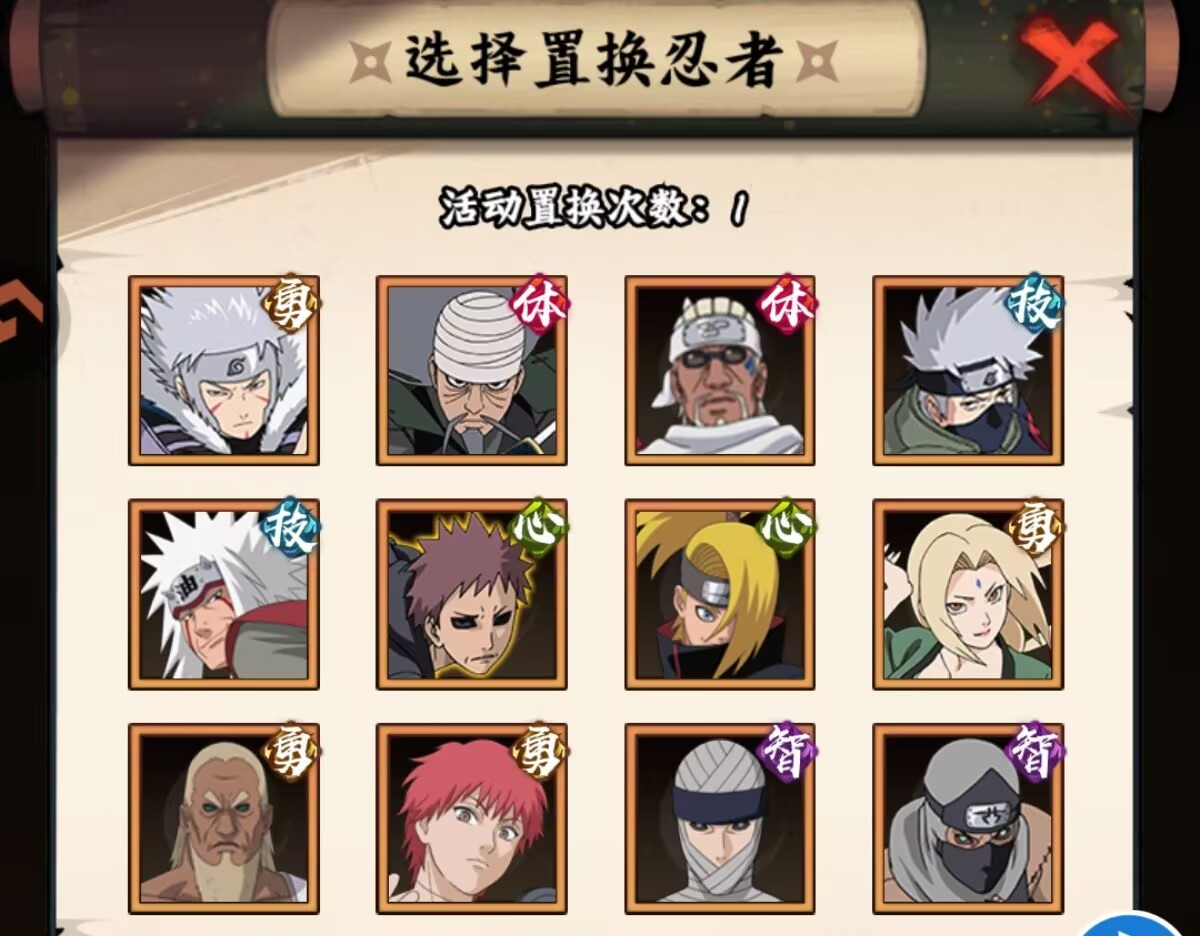Click the orange arrow icon on left edge
The image size is (1200, 936).
tap(20, 311)
